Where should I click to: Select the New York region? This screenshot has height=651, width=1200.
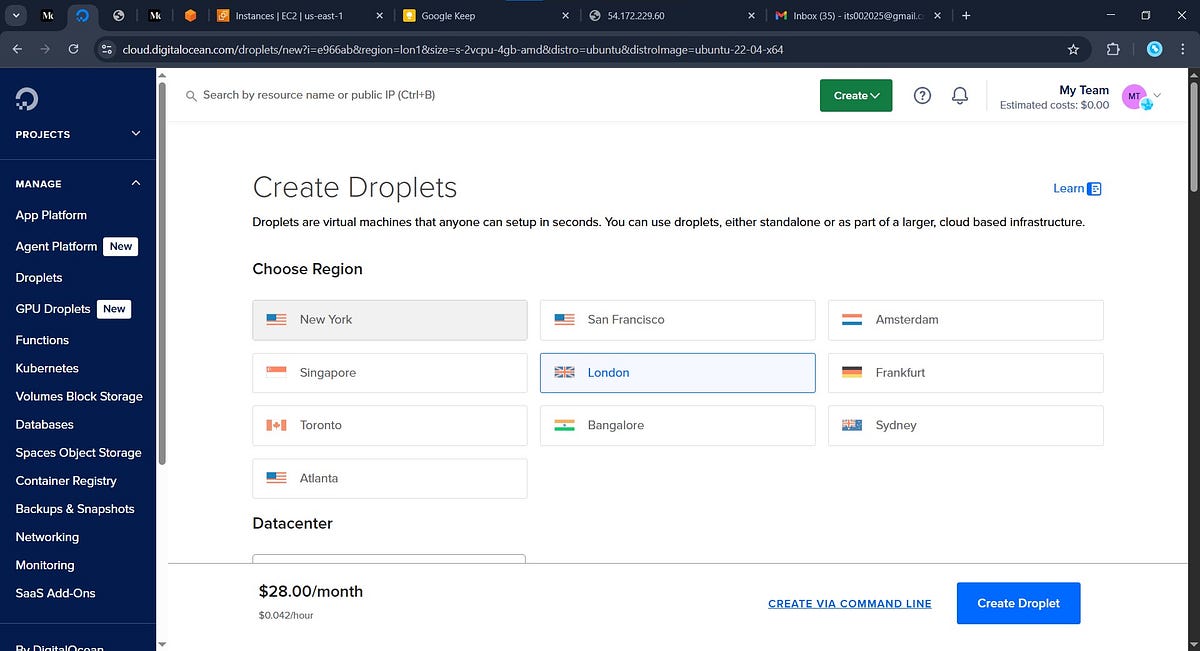tap(390, 320)
